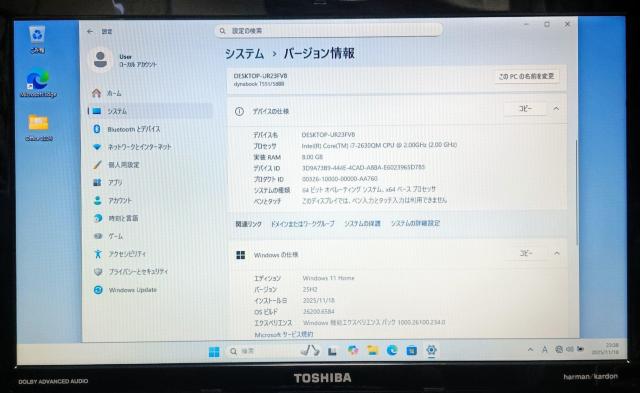Click the エディション value Windows 11 Home
Screen dimensions: 640x393
(x=329, y=278)
